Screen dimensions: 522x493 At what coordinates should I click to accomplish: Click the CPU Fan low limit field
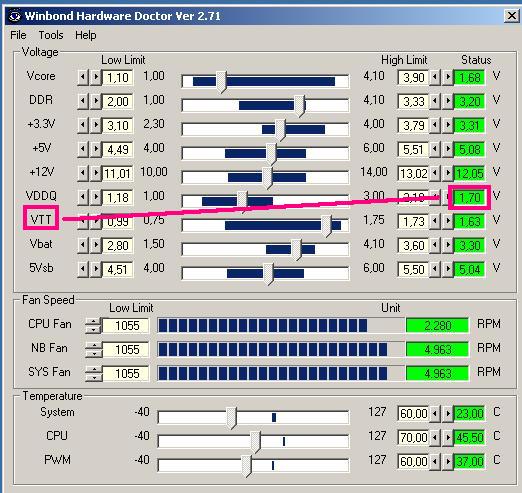click(126, 326)
